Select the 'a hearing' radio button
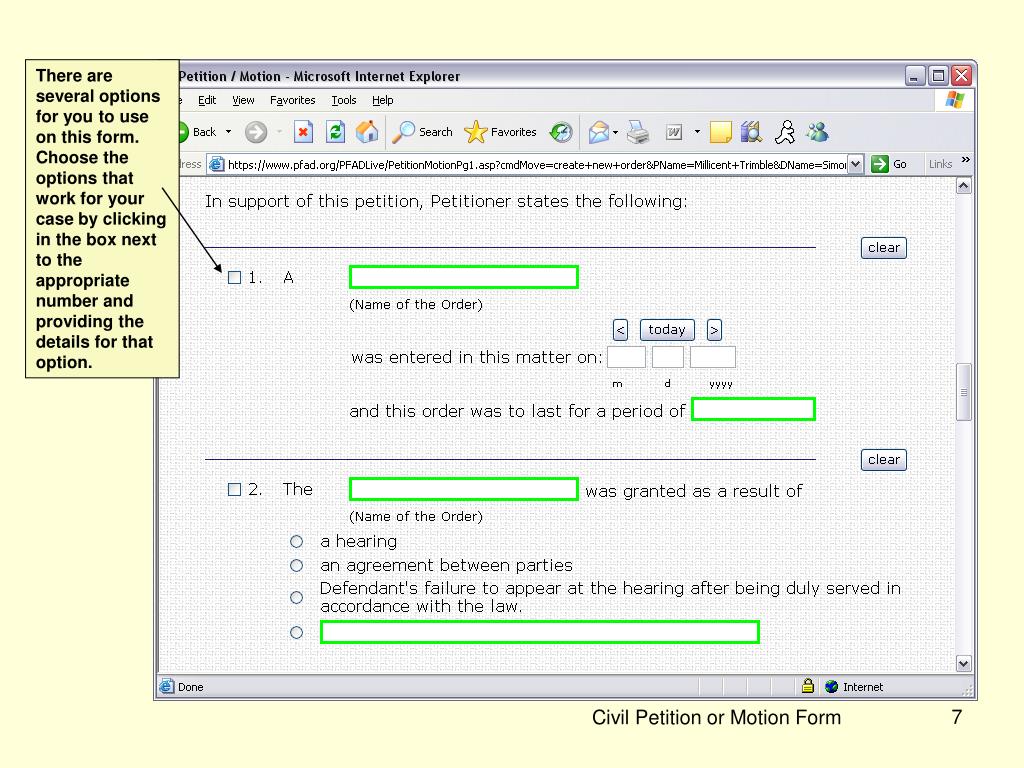The image size is (1024, 768). 296,541
